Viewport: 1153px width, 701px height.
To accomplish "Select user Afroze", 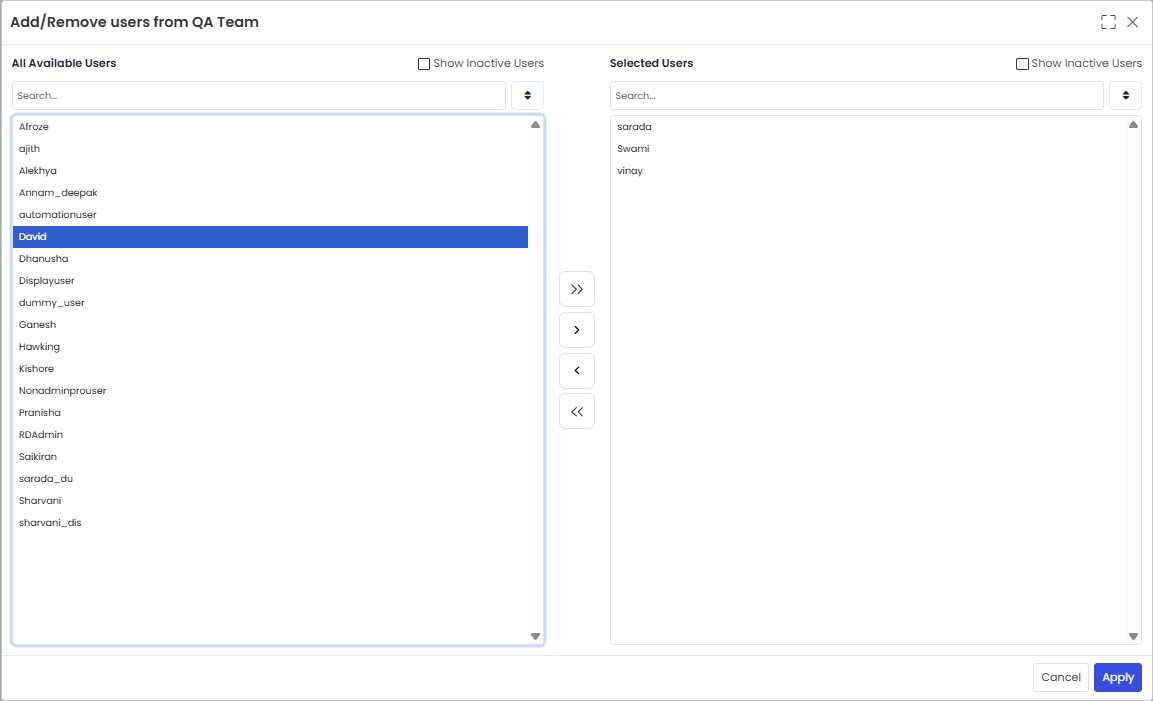I will coord(270,127).
